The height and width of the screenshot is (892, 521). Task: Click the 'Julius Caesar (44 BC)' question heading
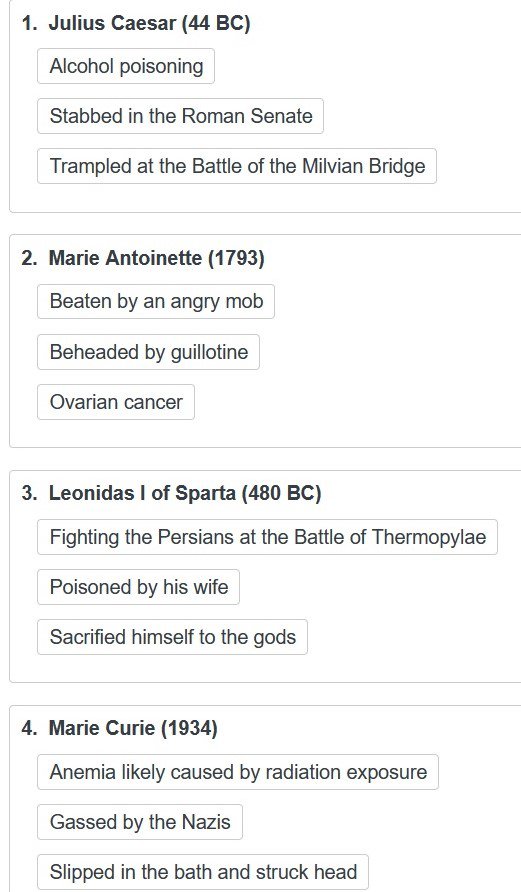click(150, 23)
